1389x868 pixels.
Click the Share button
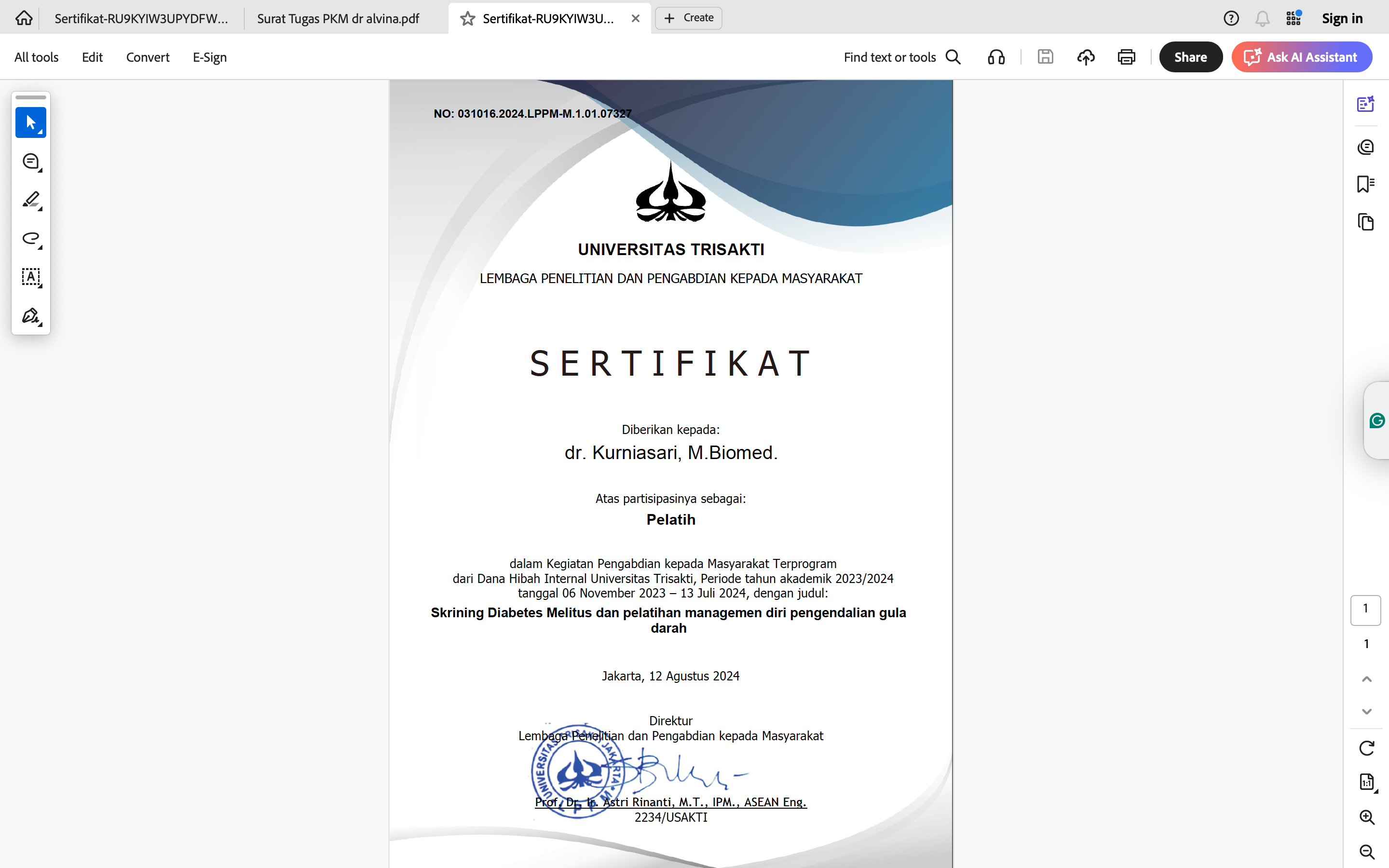1190,57
